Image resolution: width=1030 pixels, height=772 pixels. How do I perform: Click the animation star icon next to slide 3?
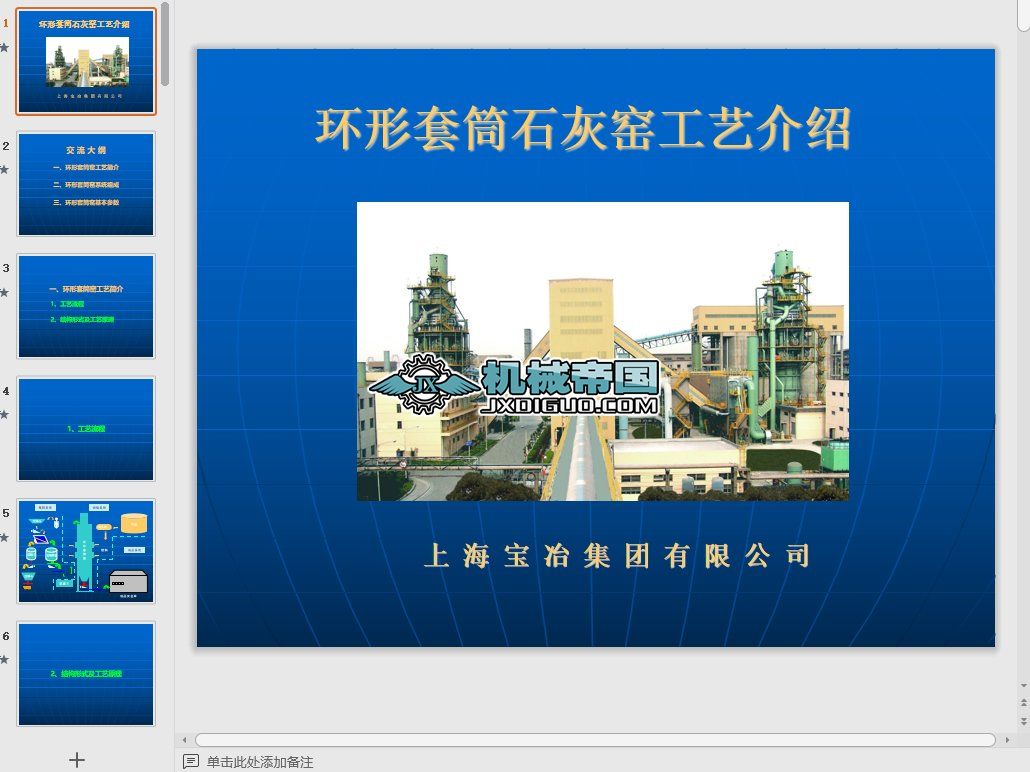pyautogui.click(x=5, y=292)
